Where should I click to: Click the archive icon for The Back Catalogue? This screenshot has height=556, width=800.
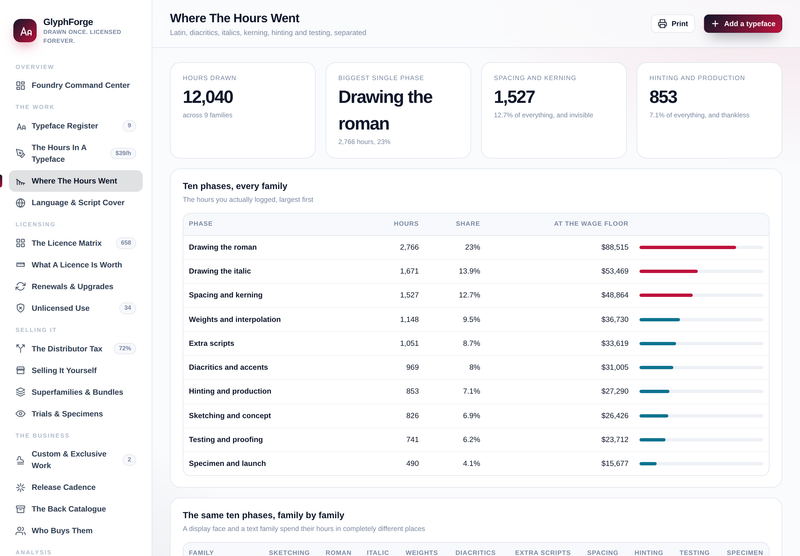coord(20,509)
